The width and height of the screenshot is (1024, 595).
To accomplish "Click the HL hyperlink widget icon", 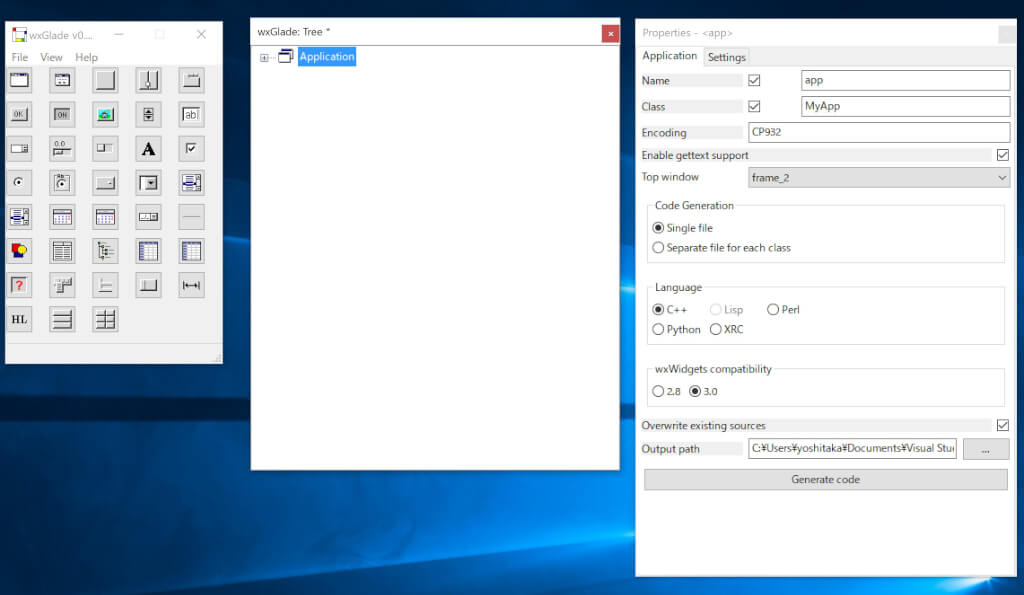I will 19,319.
